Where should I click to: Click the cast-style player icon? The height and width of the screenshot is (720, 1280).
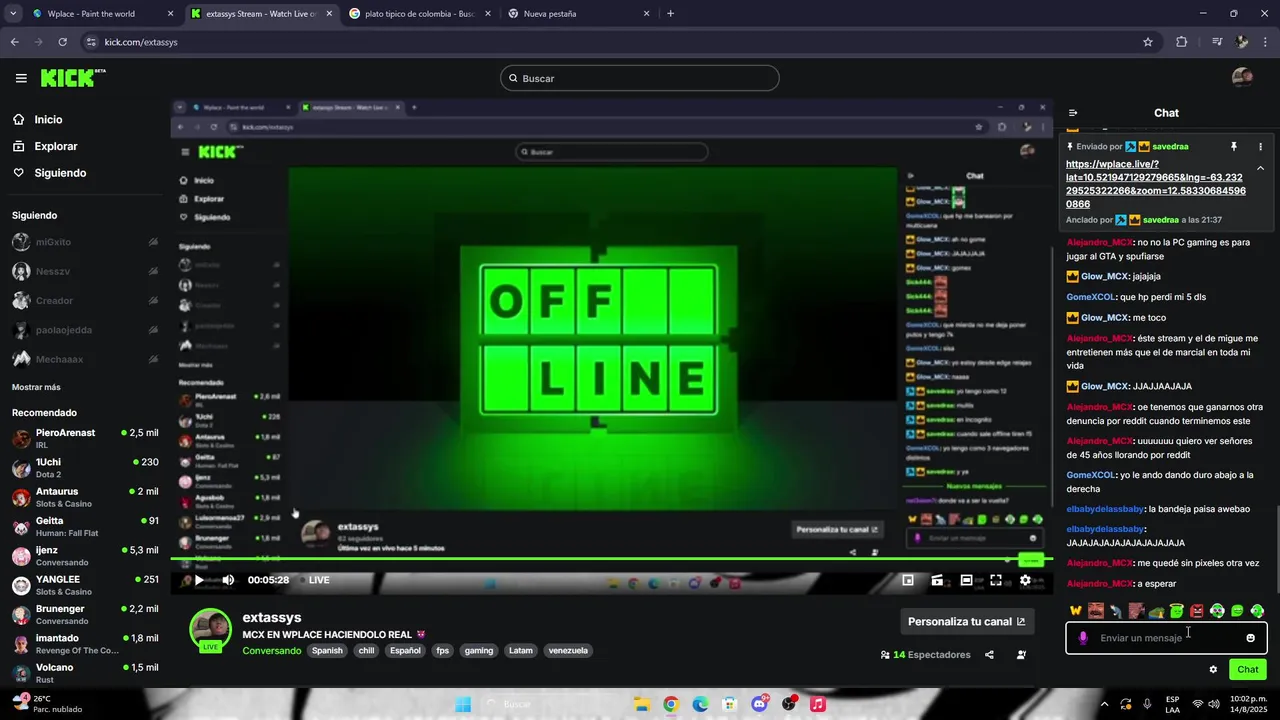pos(937,580)
